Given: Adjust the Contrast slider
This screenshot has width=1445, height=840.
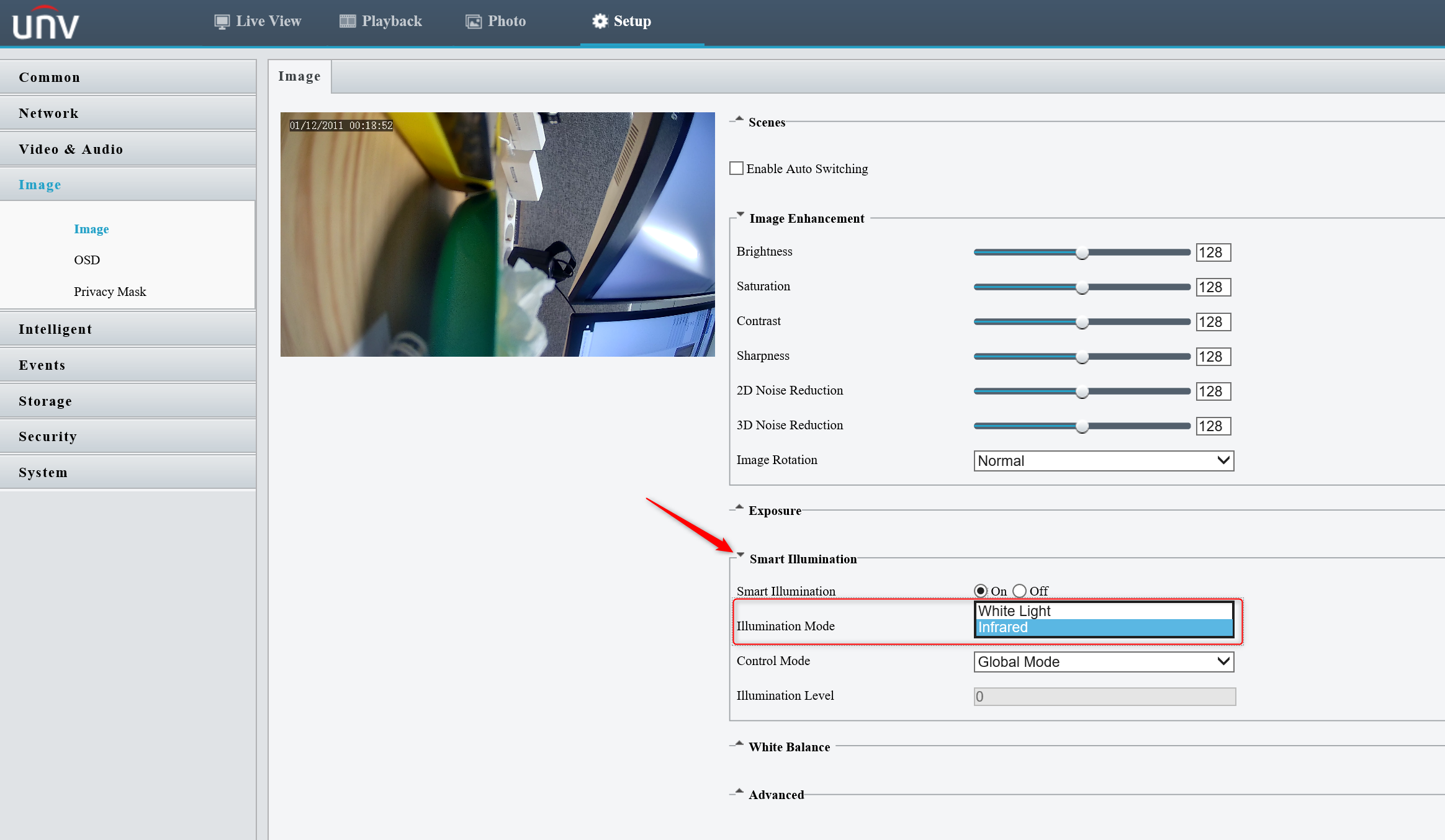Looking at the screenshot, I should click(1082, 322).
